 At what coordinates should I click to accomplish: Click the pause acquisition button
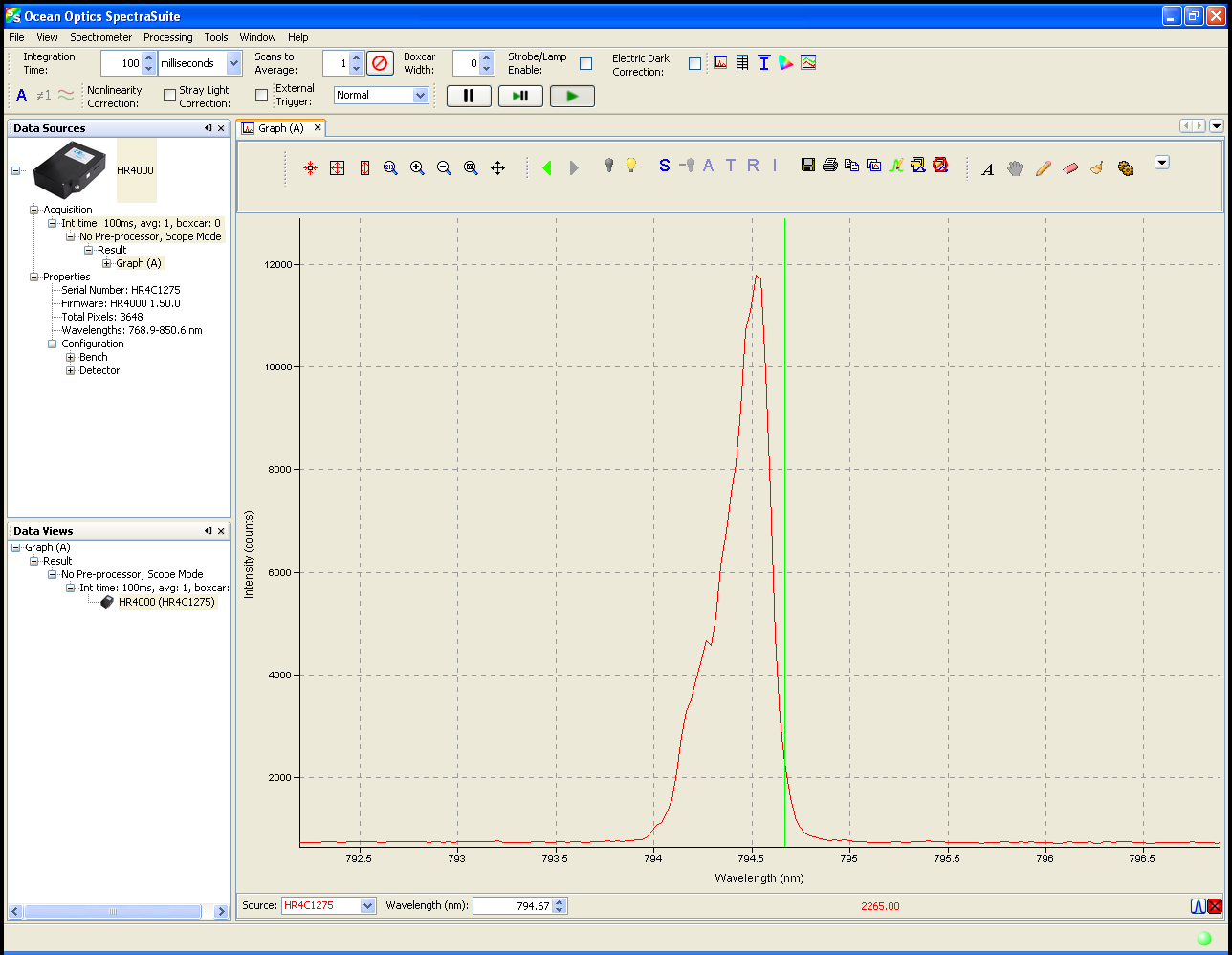tap(469, 96)
